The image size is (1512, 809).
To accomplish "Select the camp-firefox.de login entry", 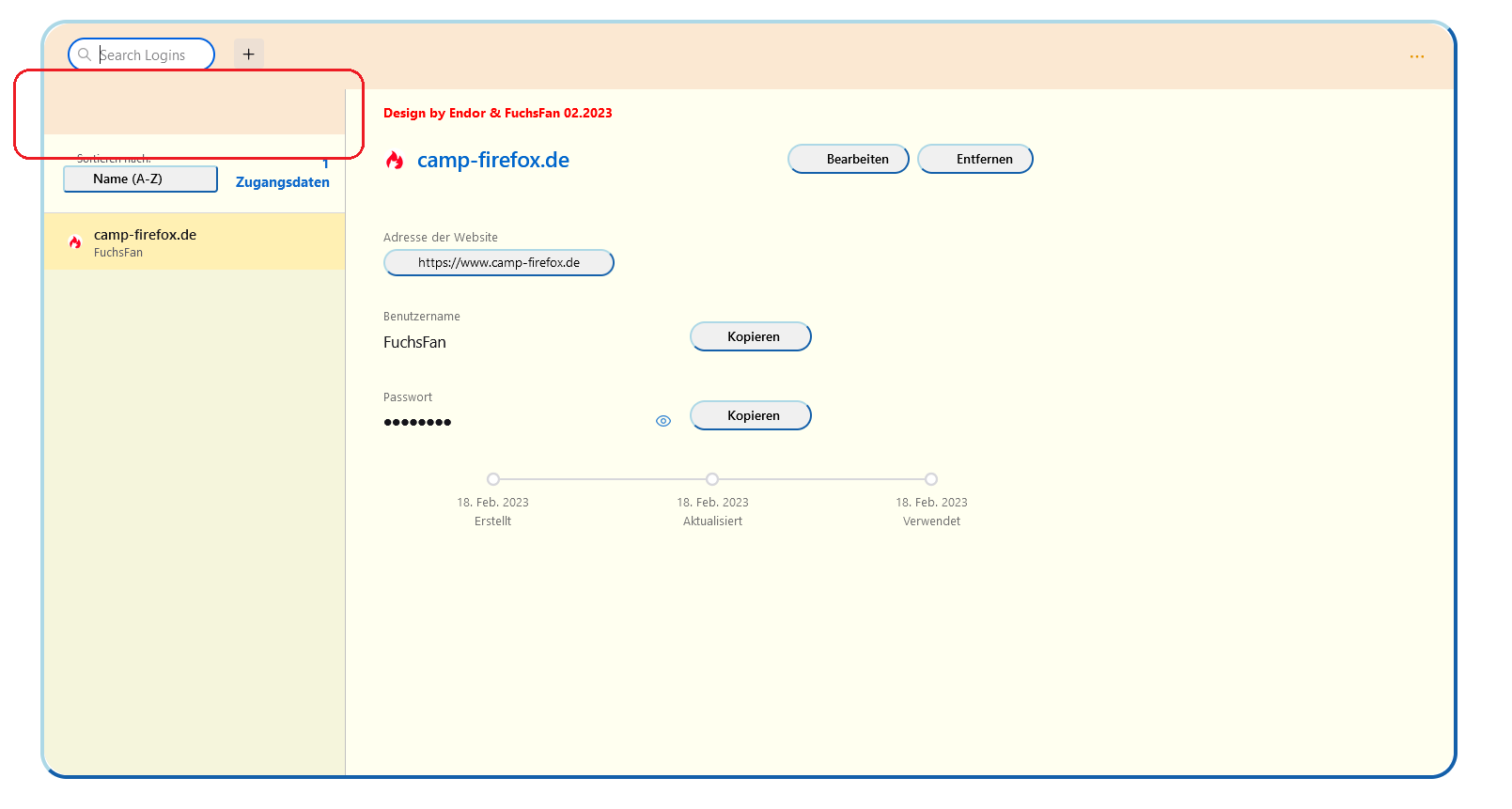I will tap(195, 241).
